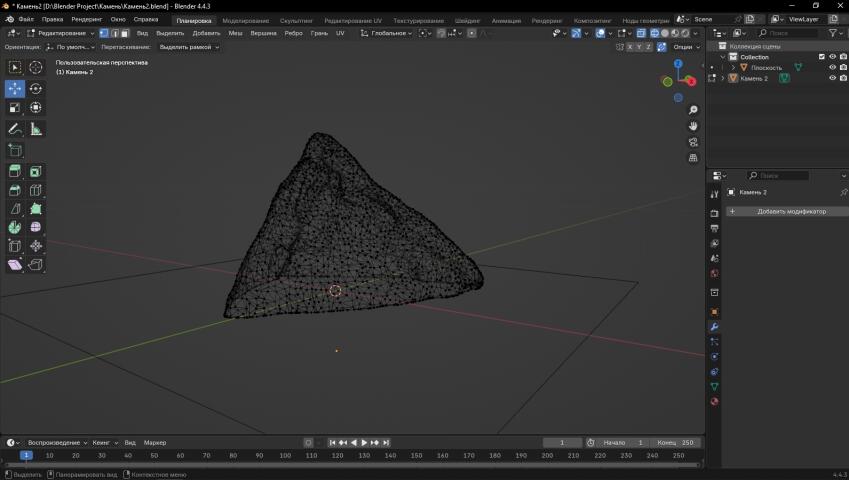Viewport: 849px width, 480px height.
Task: Switch perspective/orthographic grid icon
Action: click(x=693, y=158)
